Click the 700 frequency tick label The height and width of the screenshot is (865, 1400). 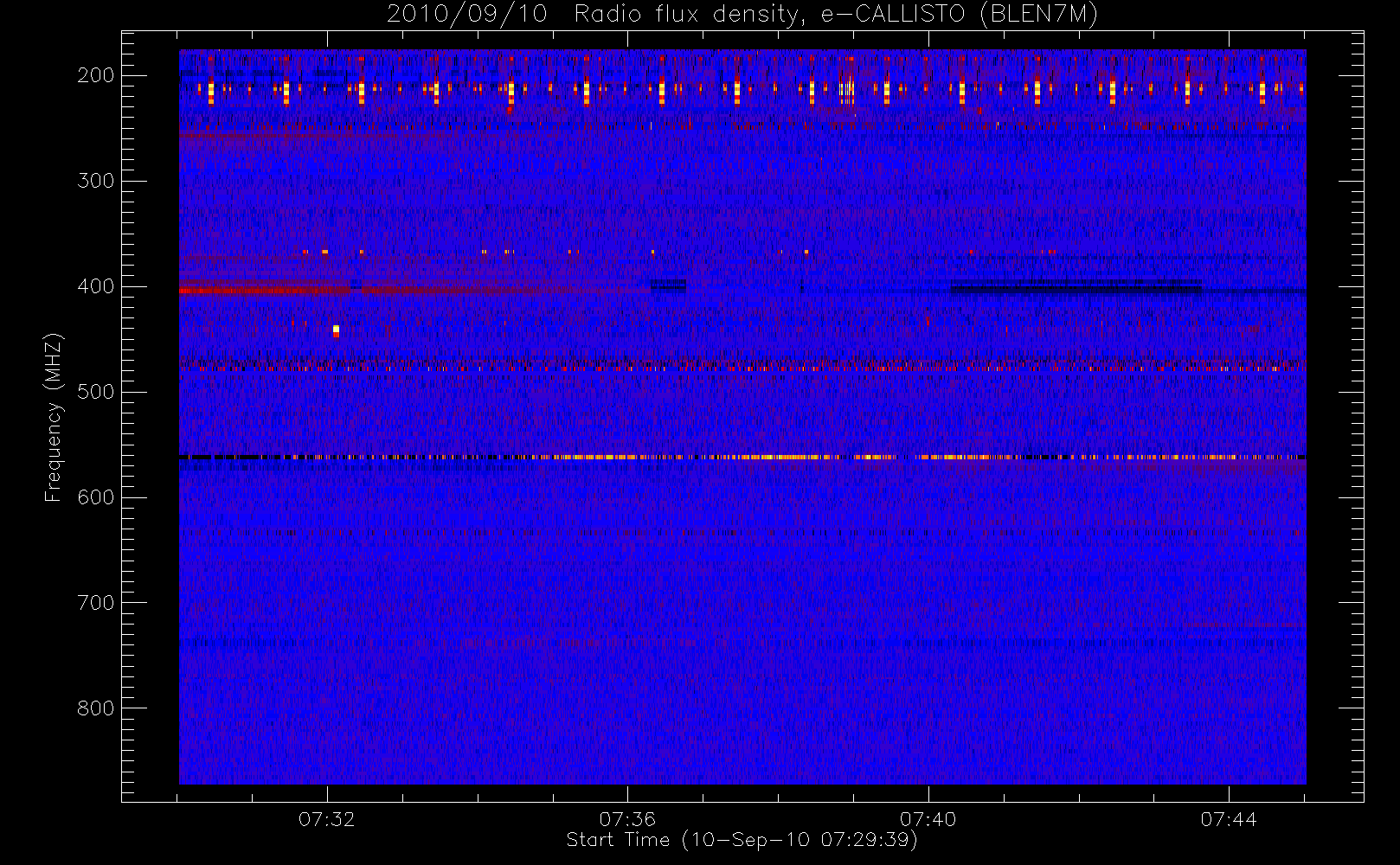[x=96, y=603]
